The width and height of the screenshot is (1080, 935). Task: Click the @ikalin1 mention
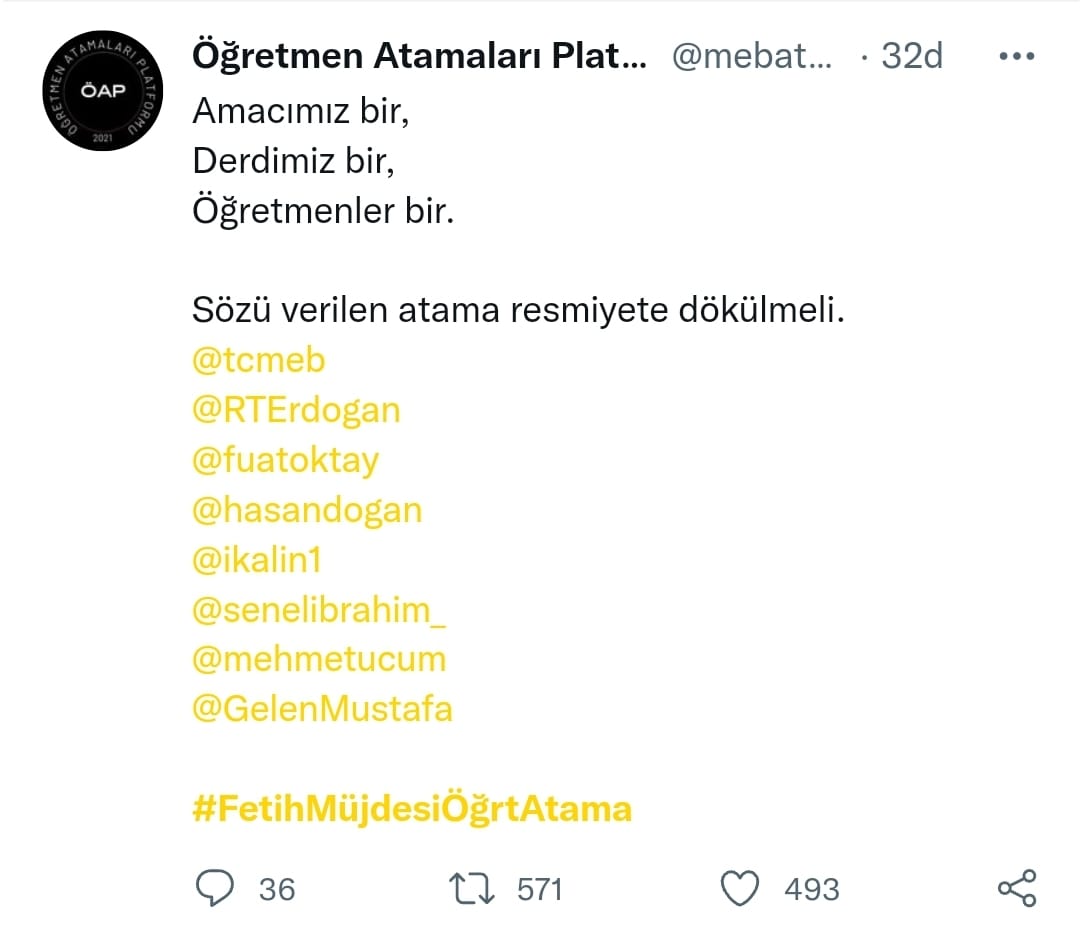tap(256, 560)
